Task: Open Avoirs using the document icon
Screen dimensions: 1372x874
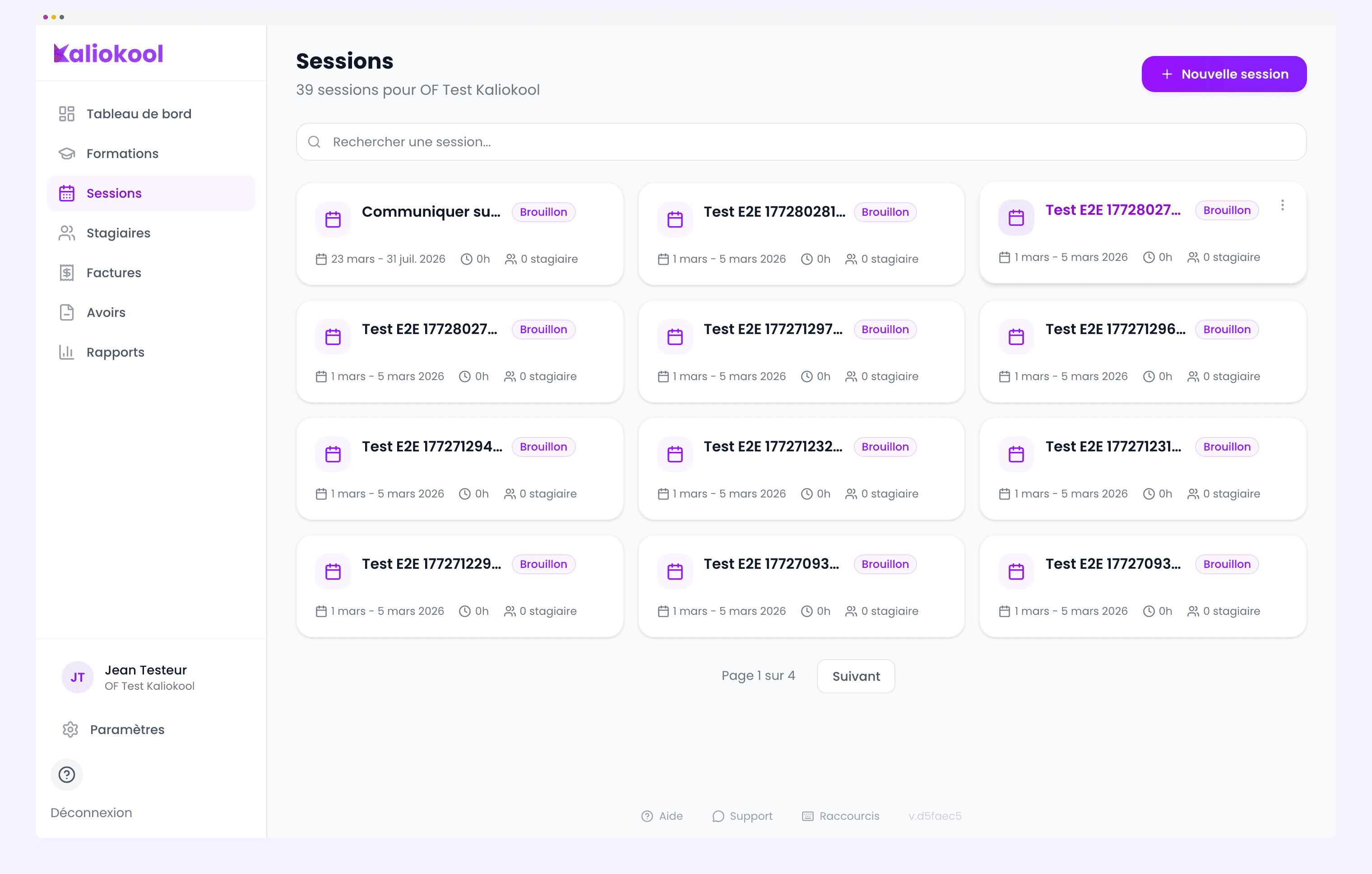Action: tap(67, 312)
